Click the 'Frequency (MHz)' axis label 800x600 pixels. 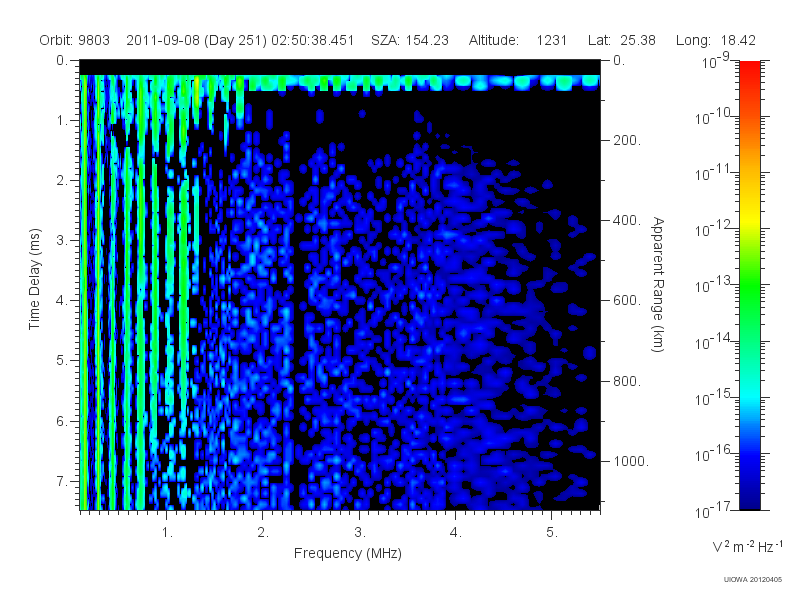347,554
